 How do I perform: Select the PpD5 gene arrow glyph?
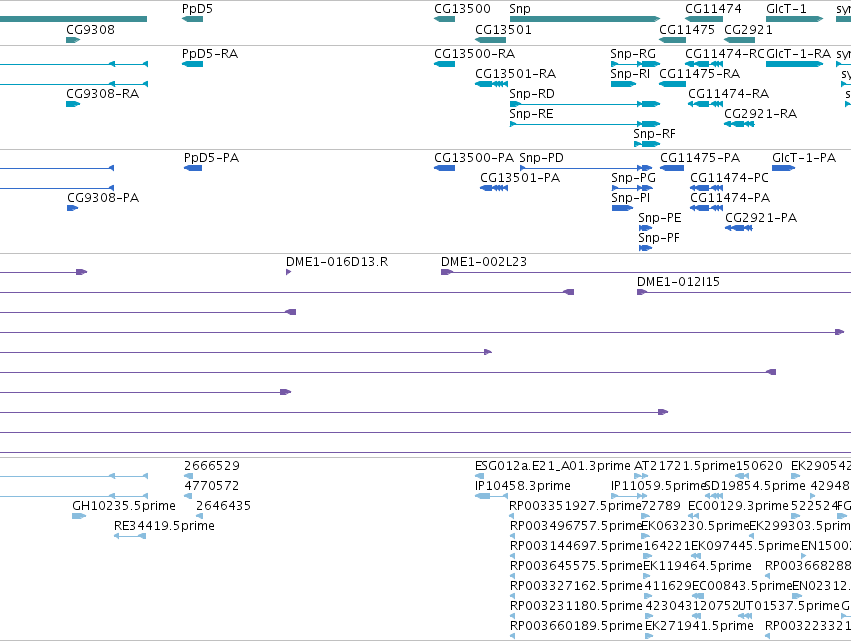pos(193,19)
